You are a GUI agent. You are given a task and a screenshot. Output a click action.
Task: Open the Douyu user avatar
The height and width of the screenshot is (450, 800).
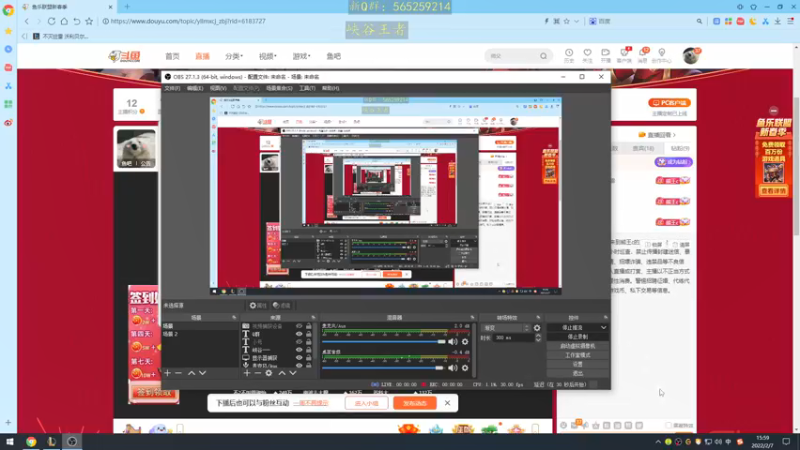(691, 56)
